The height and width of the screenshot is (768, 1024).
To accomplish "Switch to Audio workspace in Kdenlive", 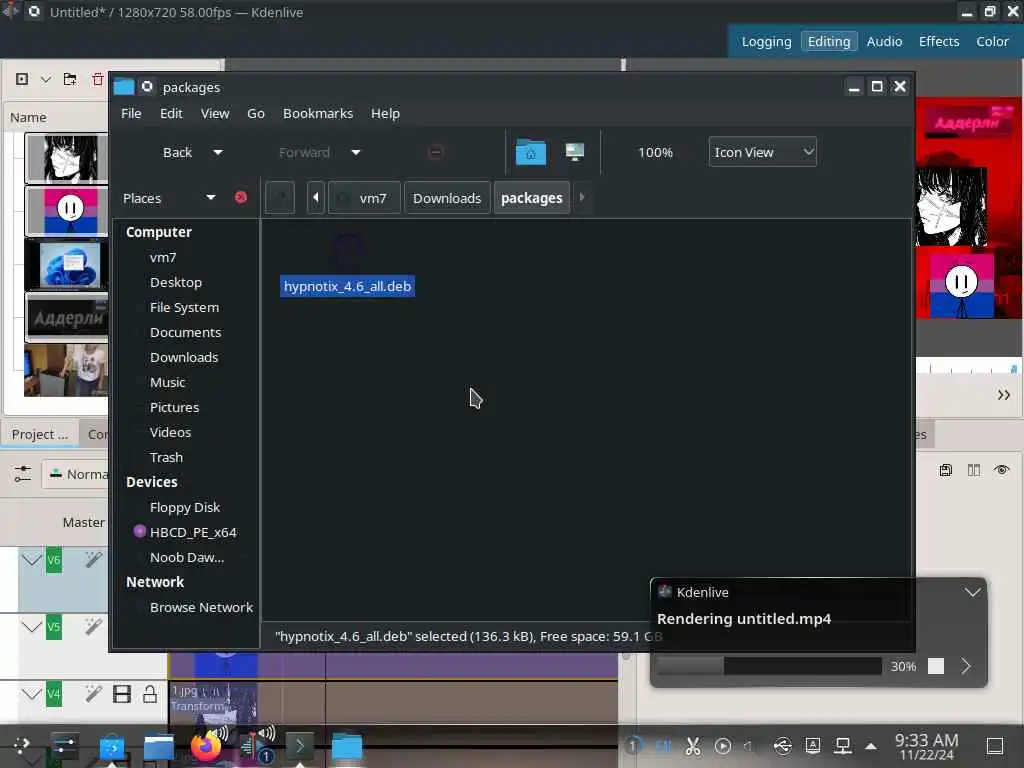I will click(x=884, y=41).
